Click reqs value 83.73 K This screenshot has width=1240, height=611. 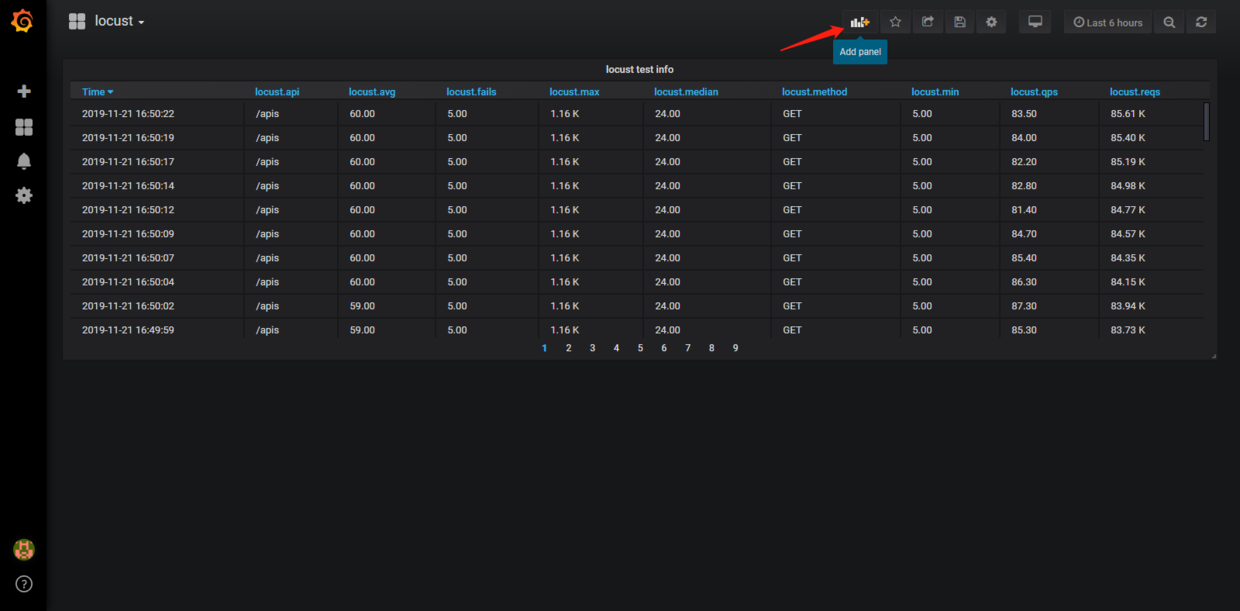coord(1128,330)
